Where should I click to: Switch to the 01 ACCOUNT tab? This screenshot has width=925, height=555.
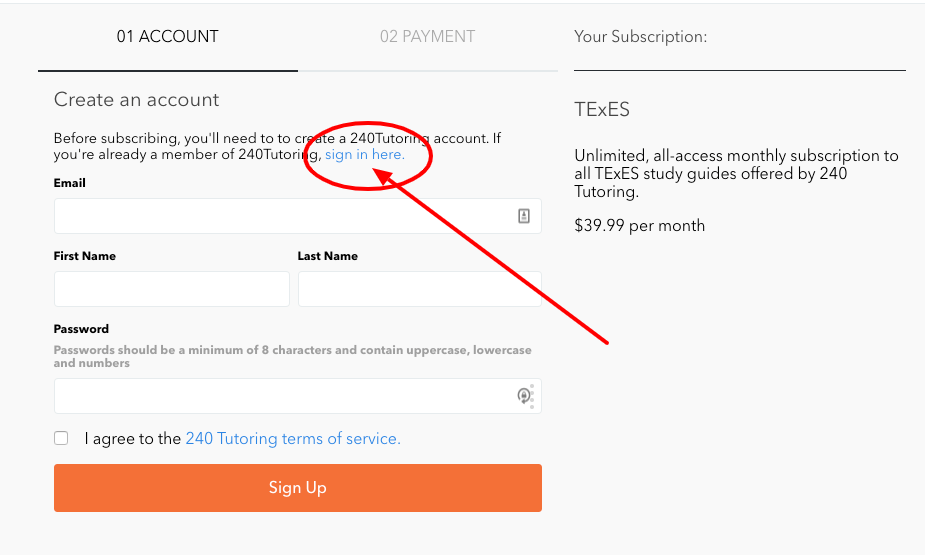pyautogui.click(x=168, y=37)
